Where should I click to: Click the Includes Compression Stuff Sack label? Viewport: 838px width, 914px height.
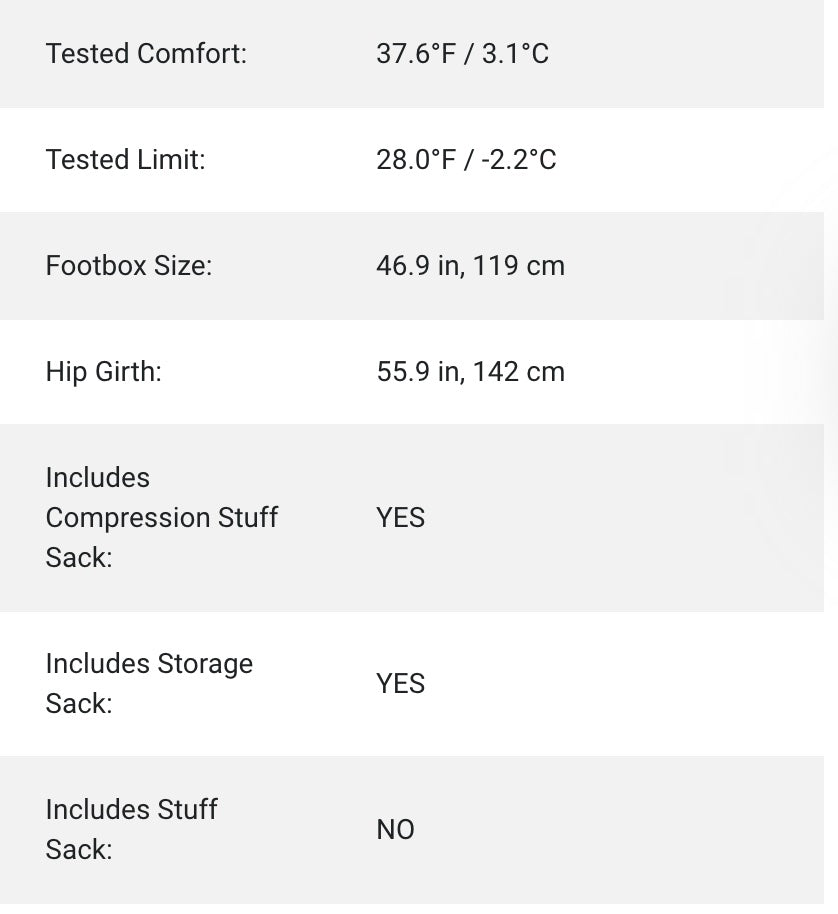pyautogui.click(x=161, y=518)
